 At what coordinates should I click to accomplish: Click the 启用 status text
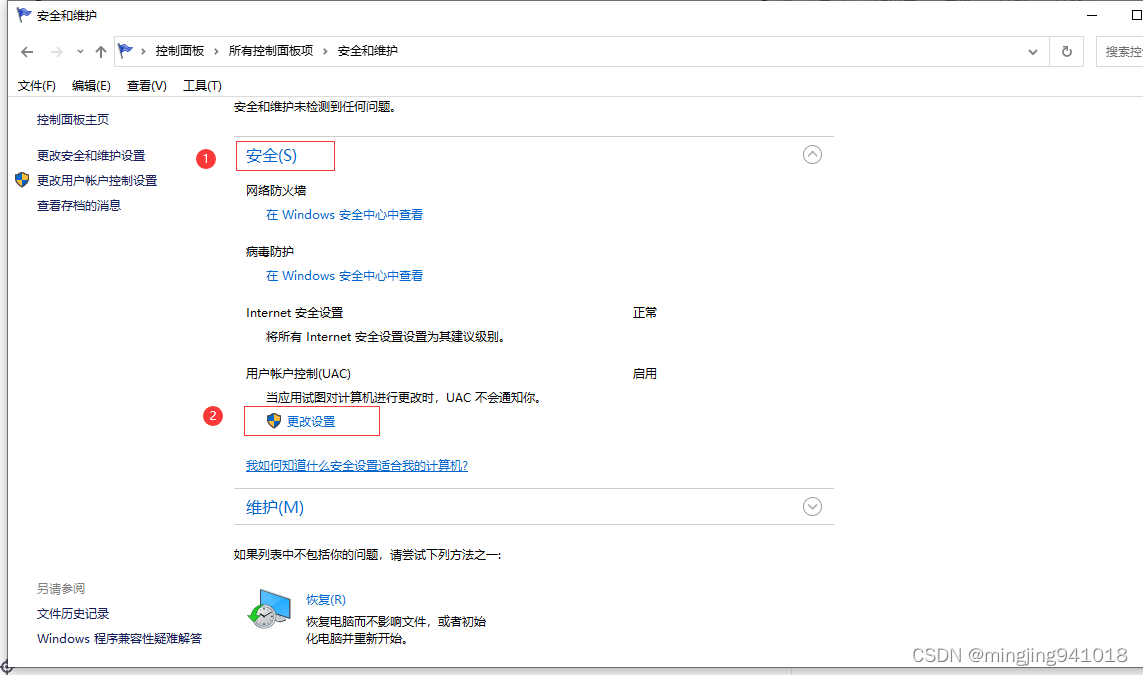click(644, 373)
